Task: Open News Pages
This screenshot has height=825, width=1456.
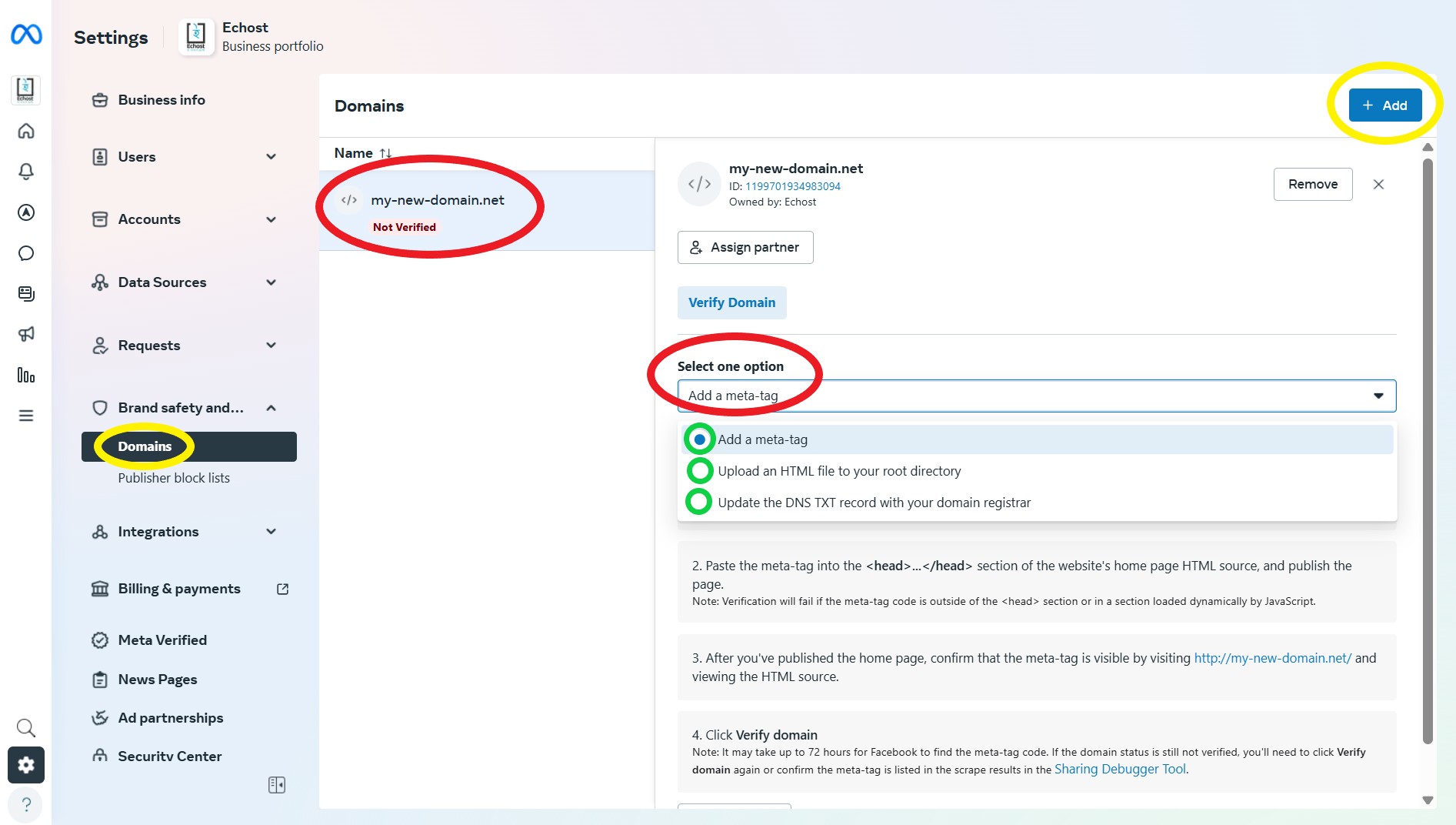Action: tap(158, 680)
